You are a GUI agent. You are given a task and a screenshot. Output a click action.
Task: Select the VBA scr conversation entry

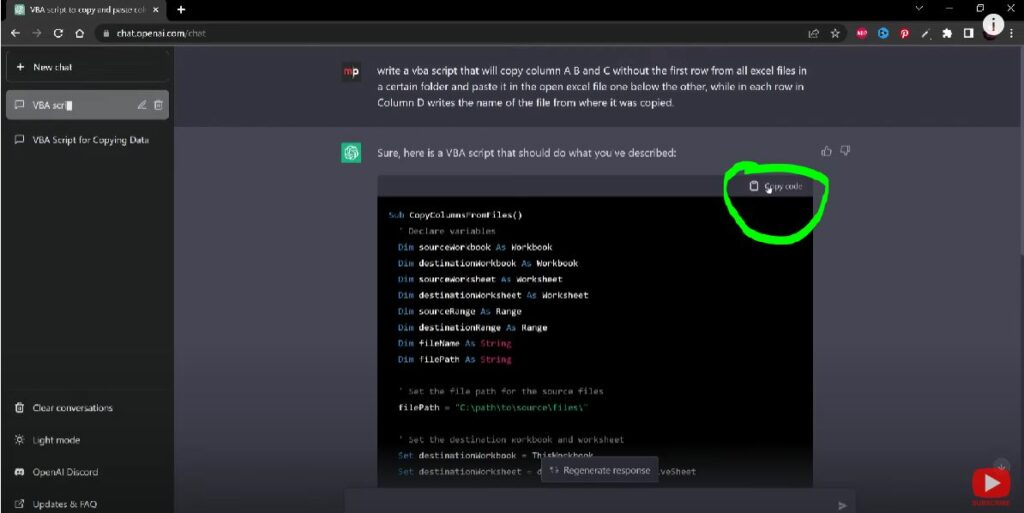(88, 105)
